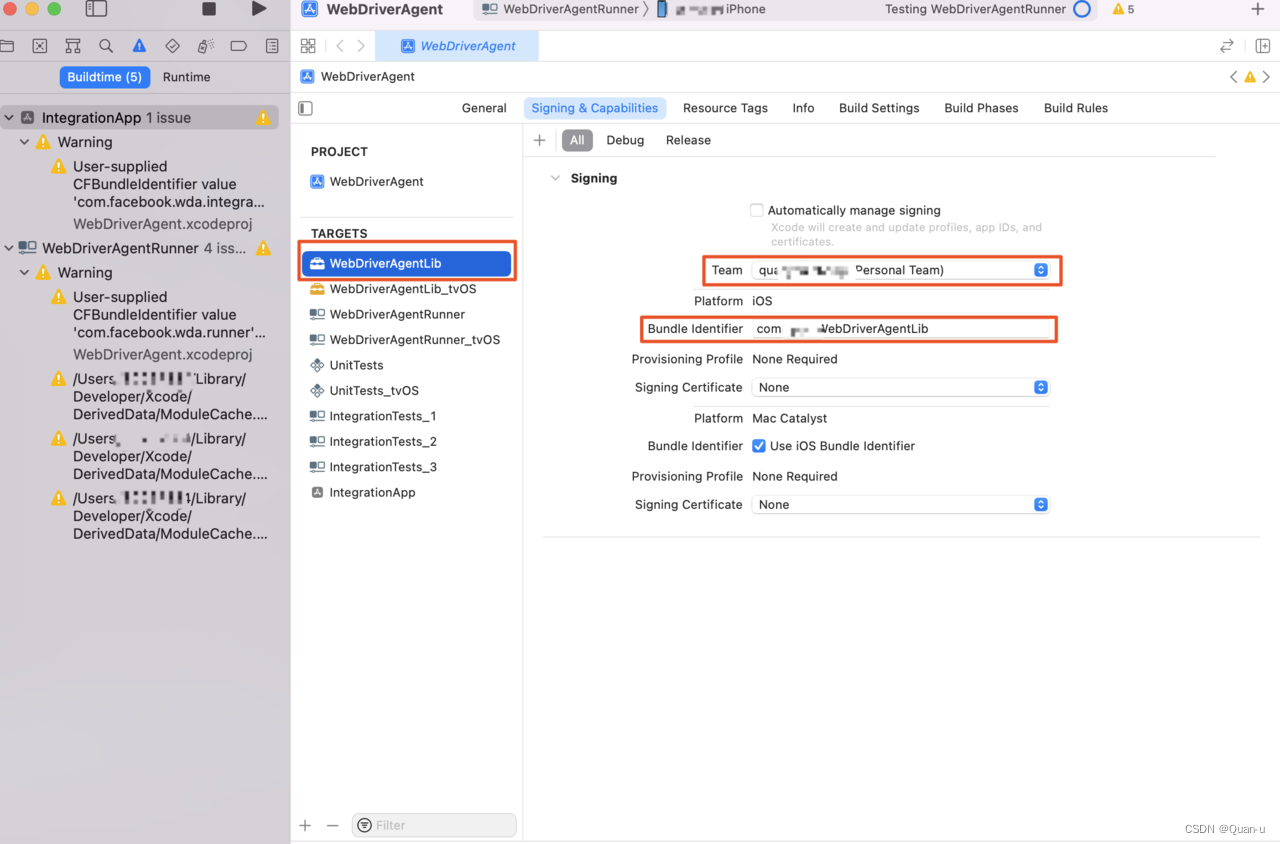Open the find navigator magnifier icon
The image size is (1280, 844).
click(x=106, y=46)
